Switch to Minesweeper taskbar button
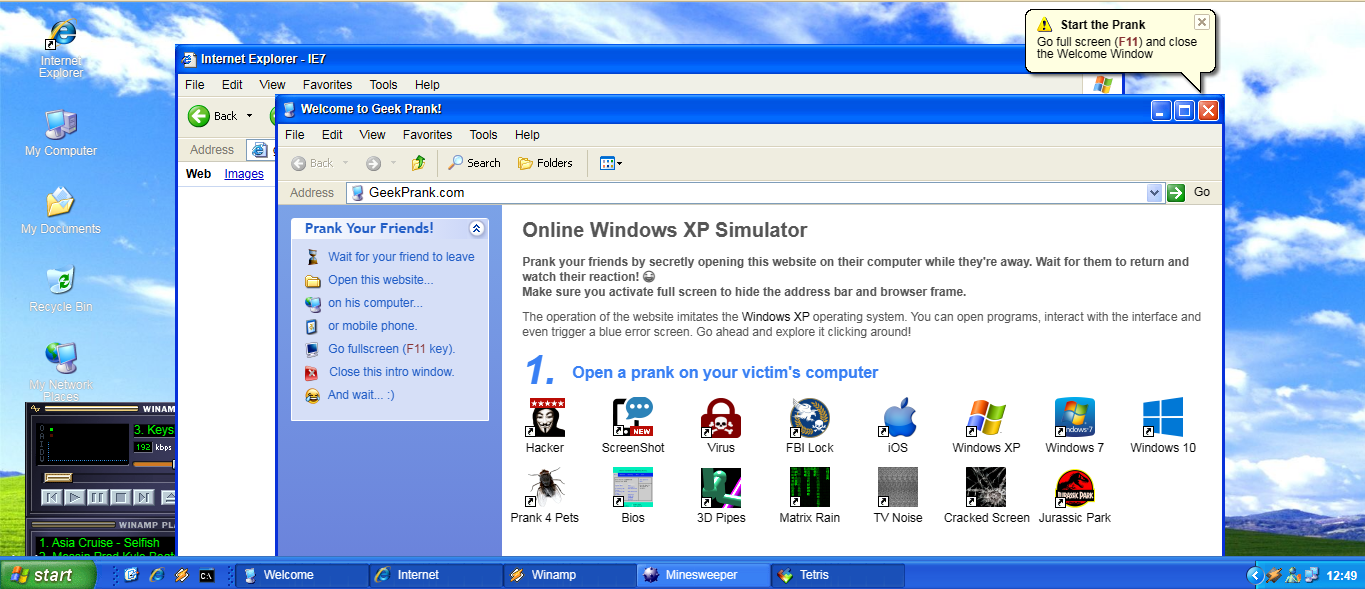The height and width of the screenshot is (589, 1365). pyautogui.click(x=703, y=575)
